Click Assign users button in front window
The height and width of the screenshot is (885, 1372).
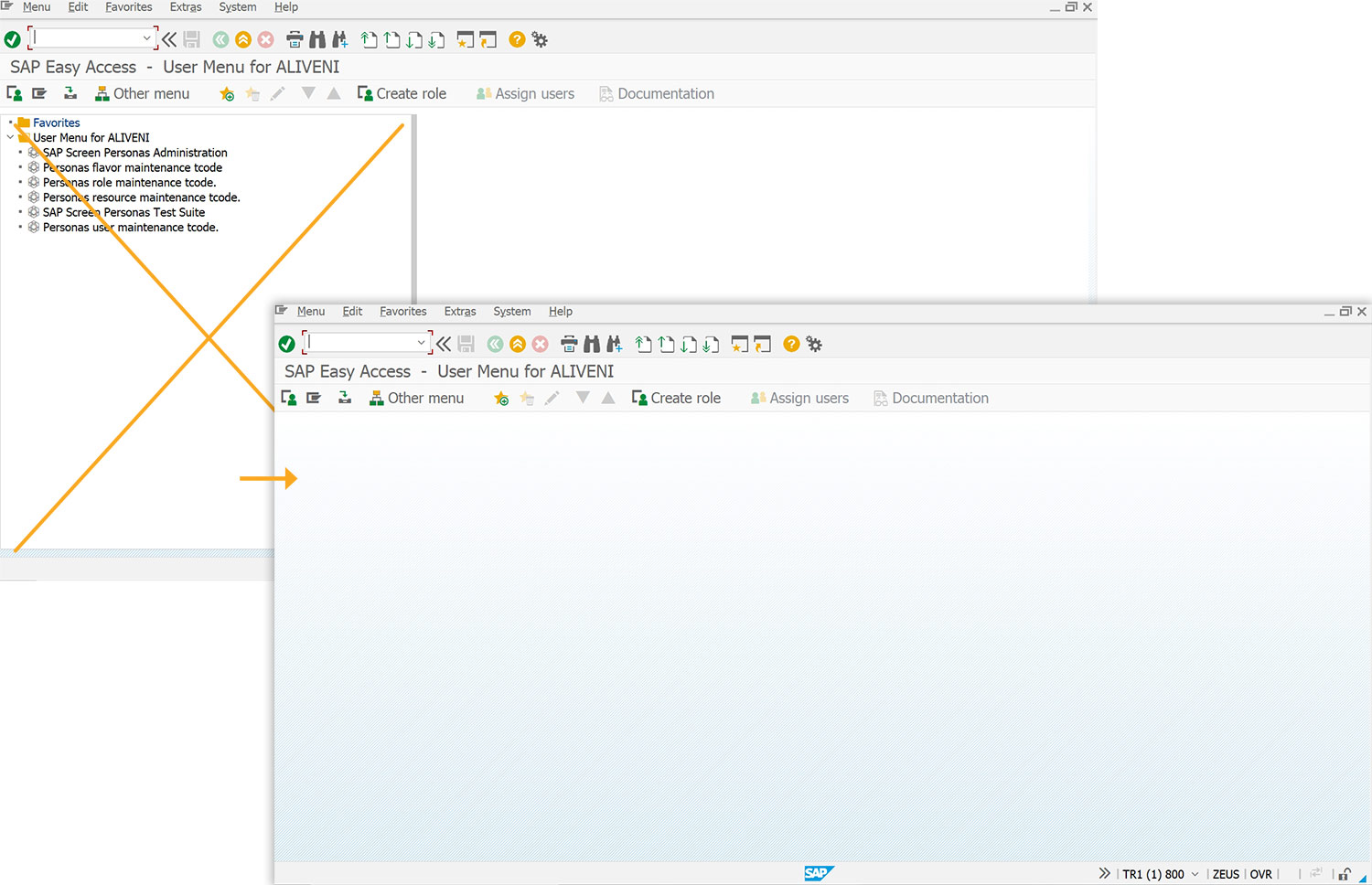click(799, 398)
